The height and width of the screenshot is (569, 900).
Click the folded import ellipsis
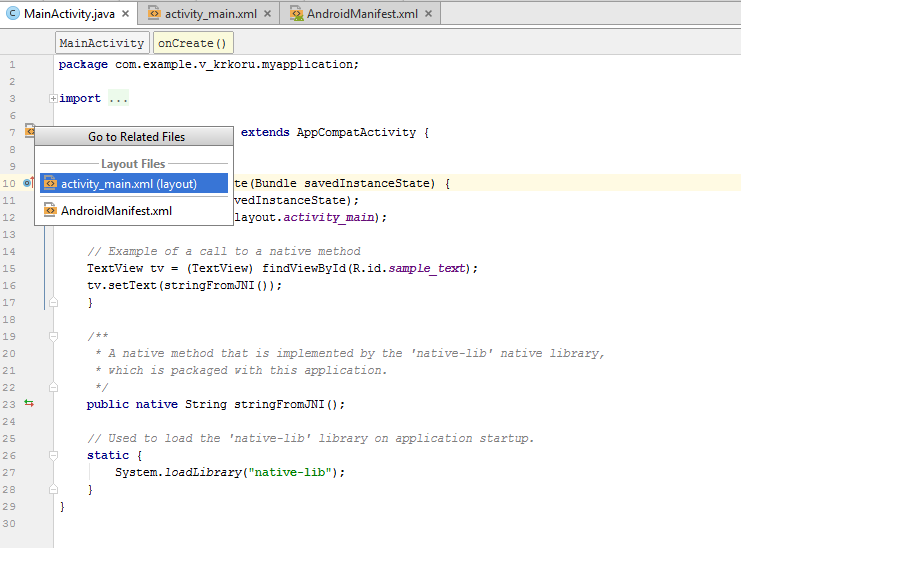[x=118, y=99]
